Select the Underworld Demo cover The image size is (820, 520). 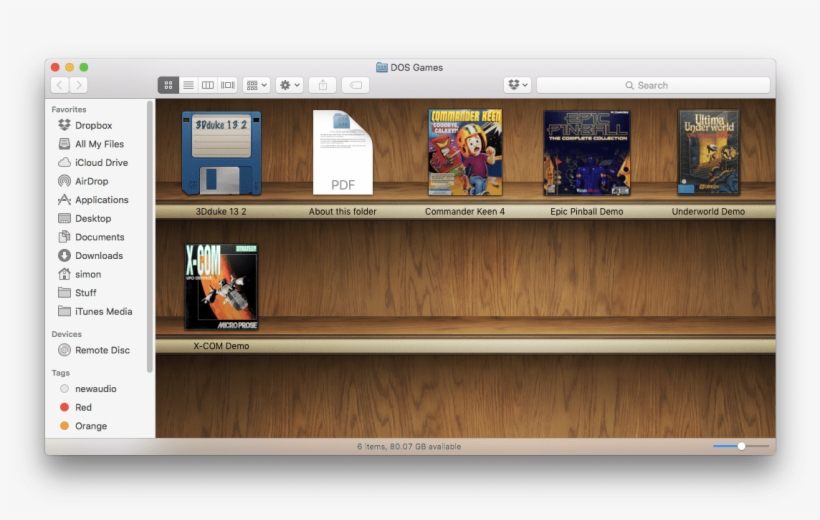tap(709, 152)
